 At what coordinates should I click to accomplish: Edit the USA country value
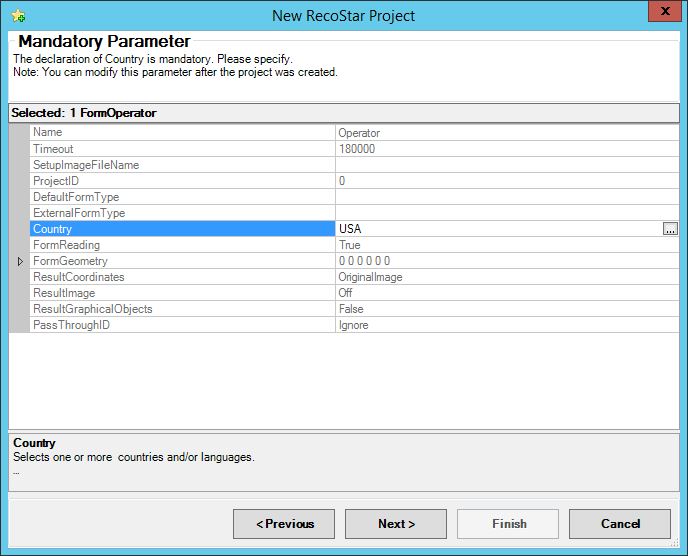499,229
